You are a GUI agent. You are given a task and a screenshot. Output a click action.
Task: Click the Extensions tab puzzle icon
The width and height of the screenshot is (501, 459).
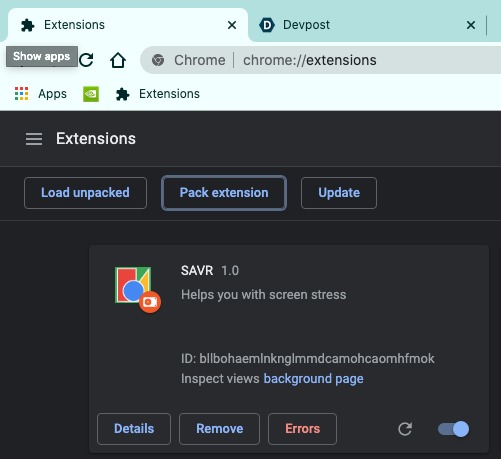pos(27,25)
